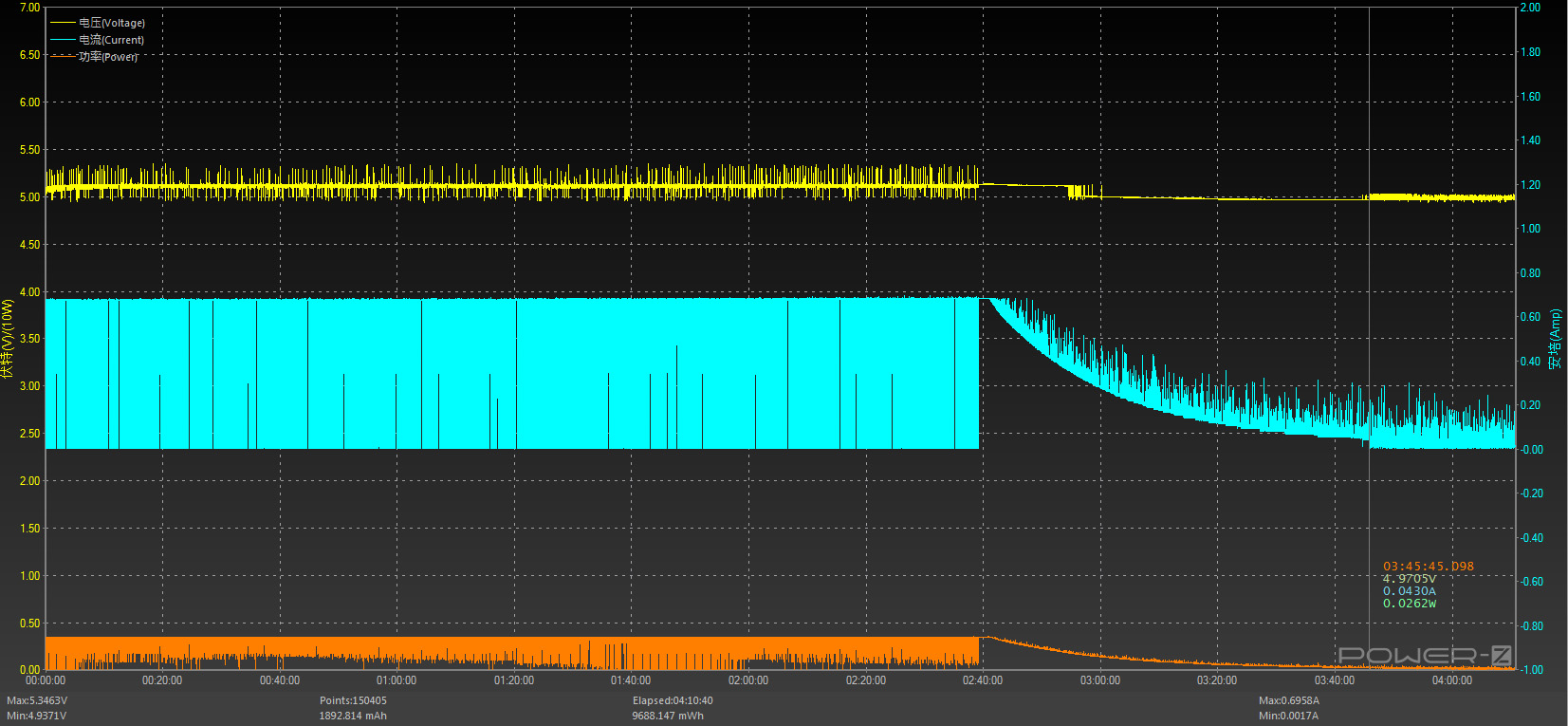
Task: Click the 04:00:00 time axis label
Action: [x=1451, y=680]
